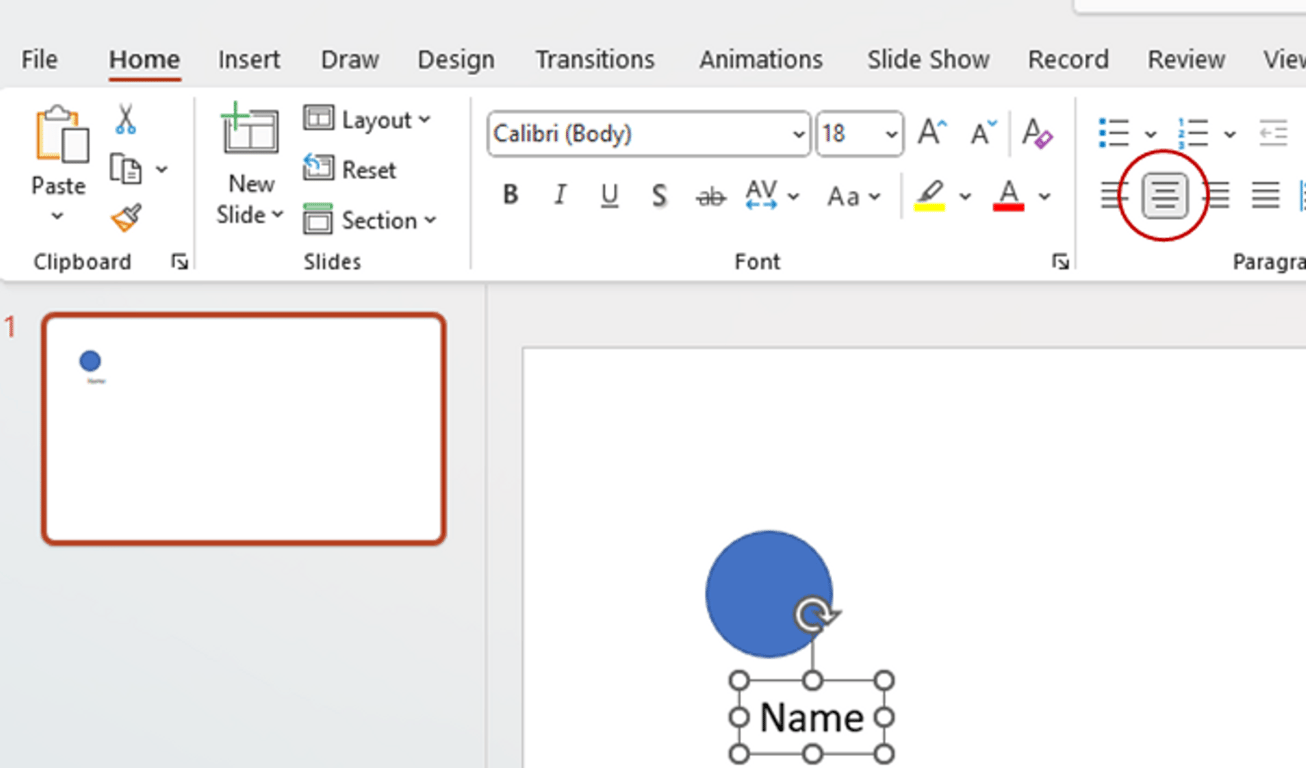Add a slide with the New Slide icon

pos(250,131)
